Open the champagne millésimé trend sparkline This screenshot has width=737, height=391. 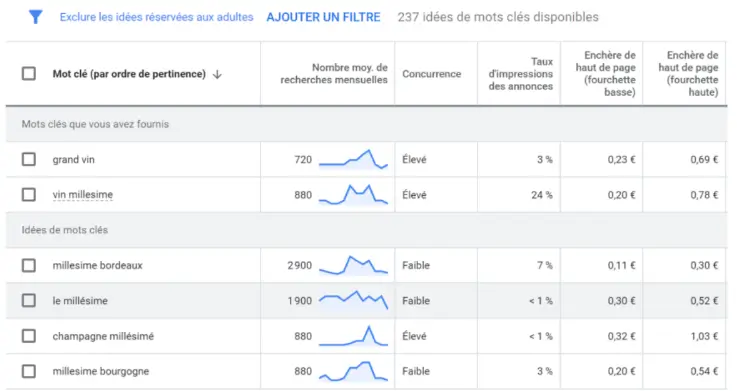coord(353,336)
